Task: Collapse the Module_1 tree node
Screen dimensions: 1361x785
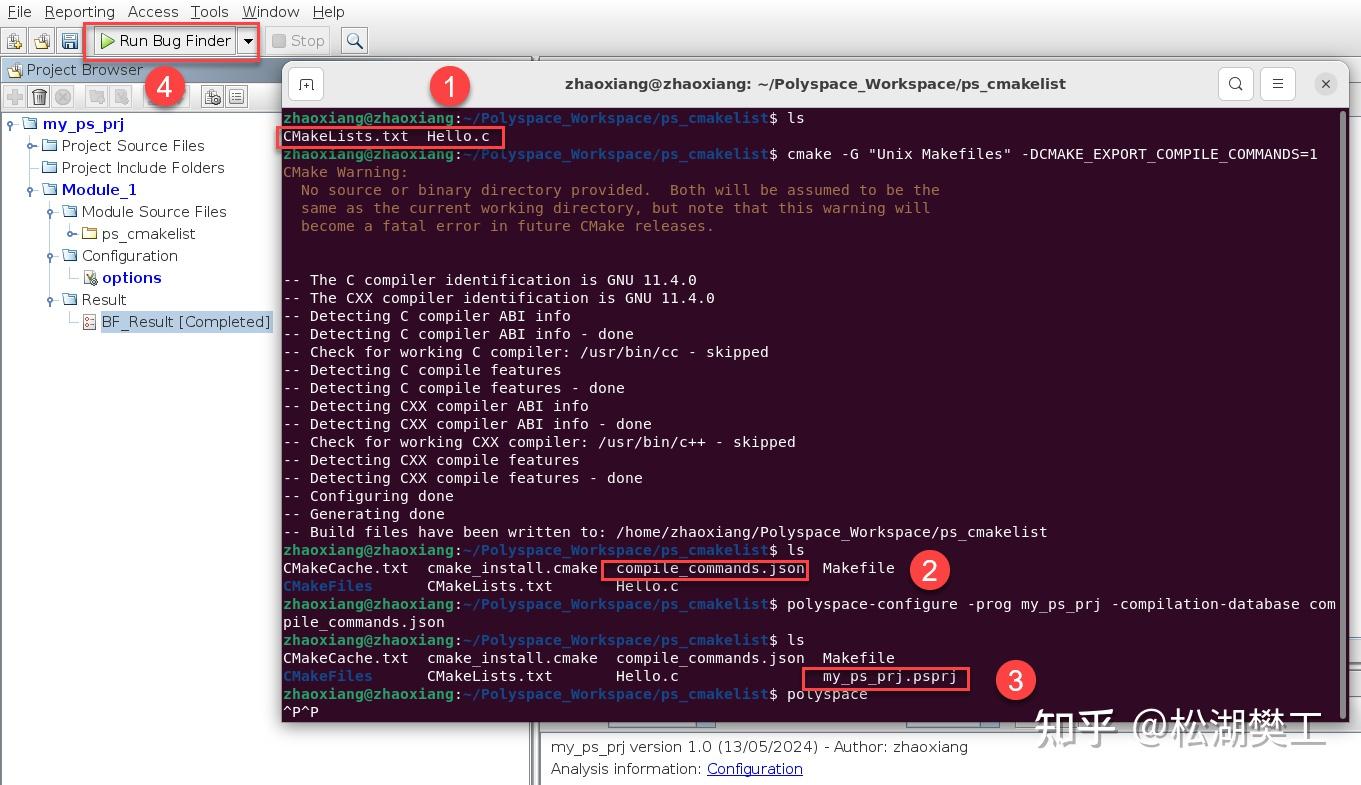Action: tap(28, 188)
